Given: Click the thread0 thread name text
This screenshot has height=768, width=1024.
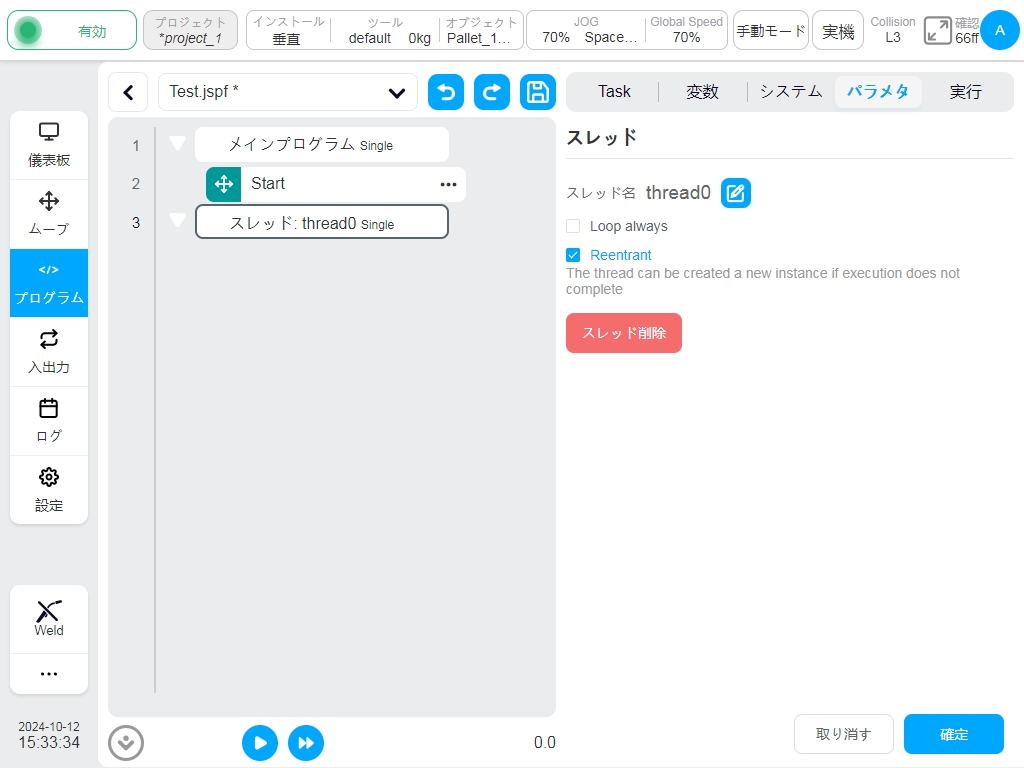Looking at the screenshot, I should point(678,193).
